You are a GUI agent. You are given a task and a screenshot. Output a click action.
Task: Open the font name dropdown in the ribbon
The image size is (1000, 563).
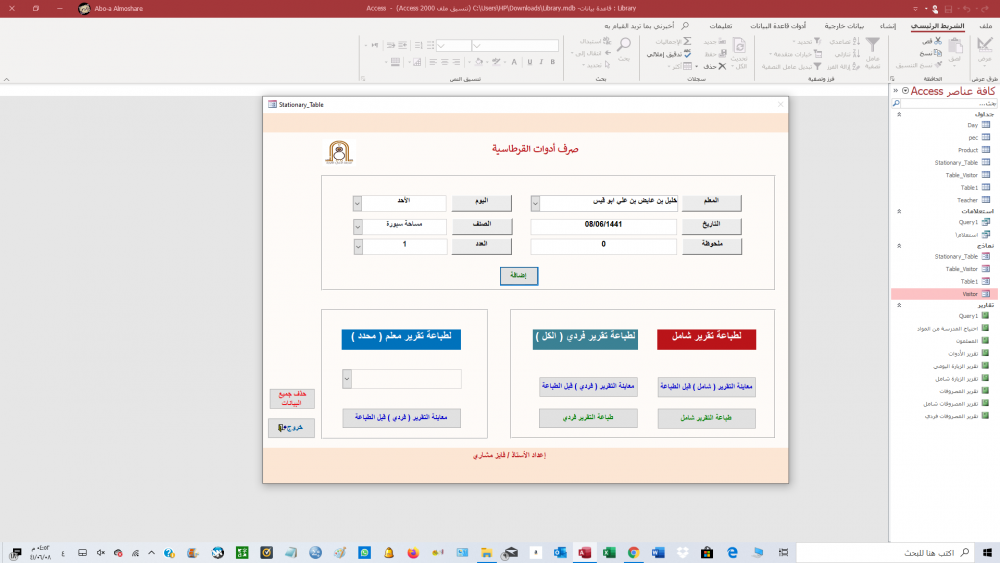476,46
